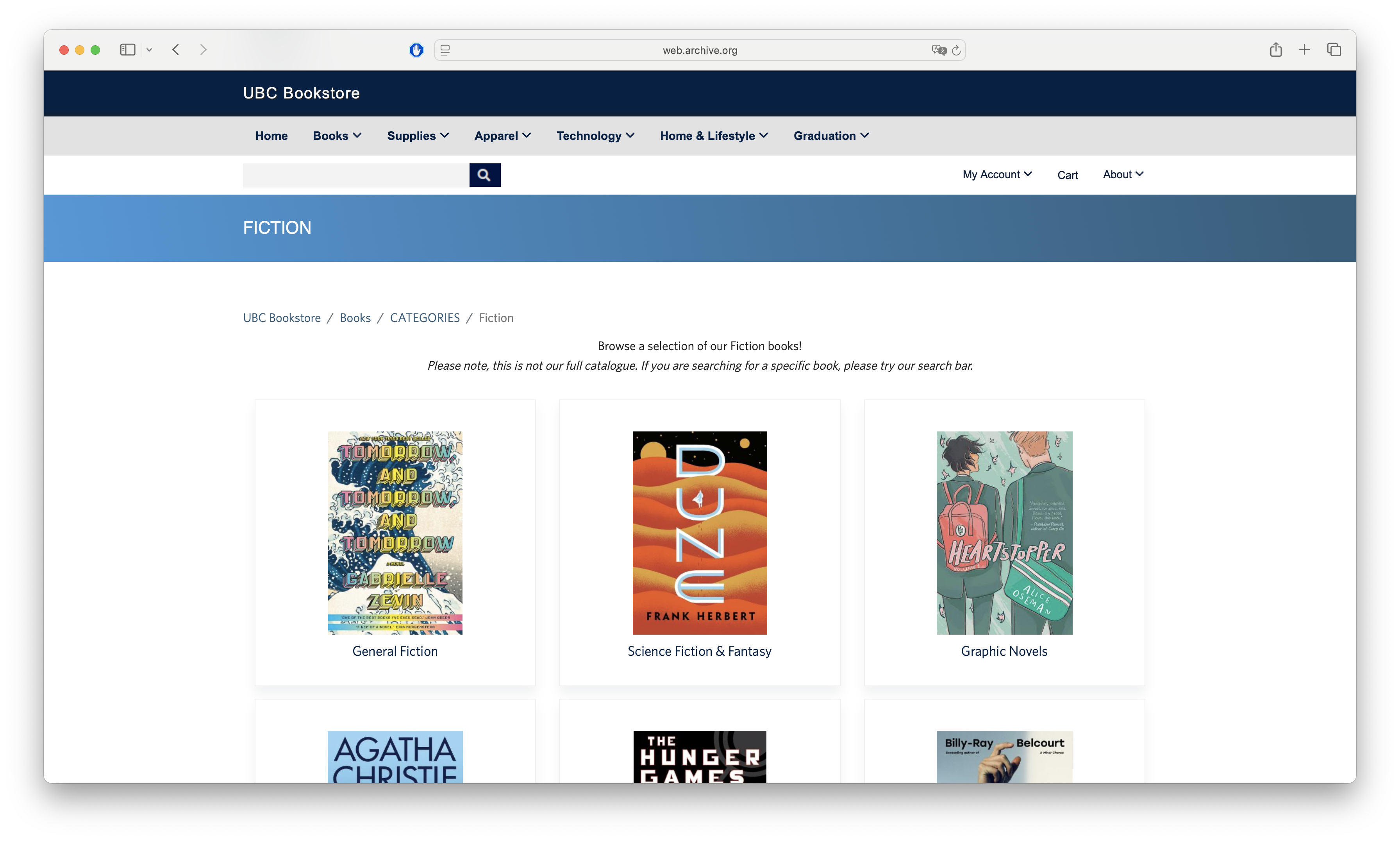
Task: Click the FICTION page heading
Action: (x=277, y=228)
